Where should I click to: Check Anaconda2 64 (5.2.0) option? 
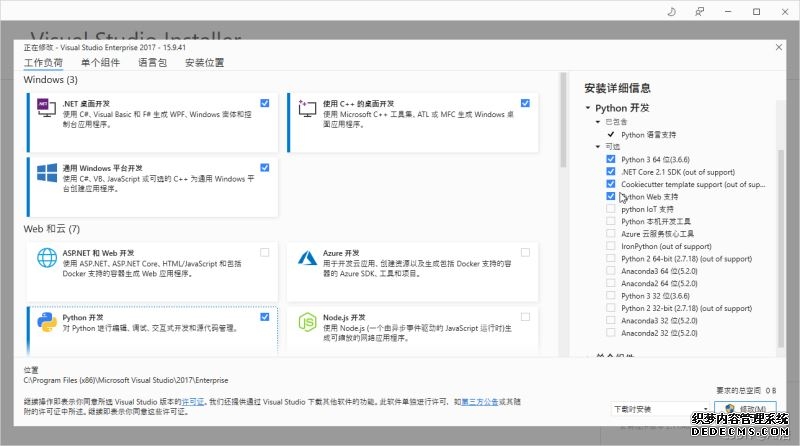(x=610, y=283)
